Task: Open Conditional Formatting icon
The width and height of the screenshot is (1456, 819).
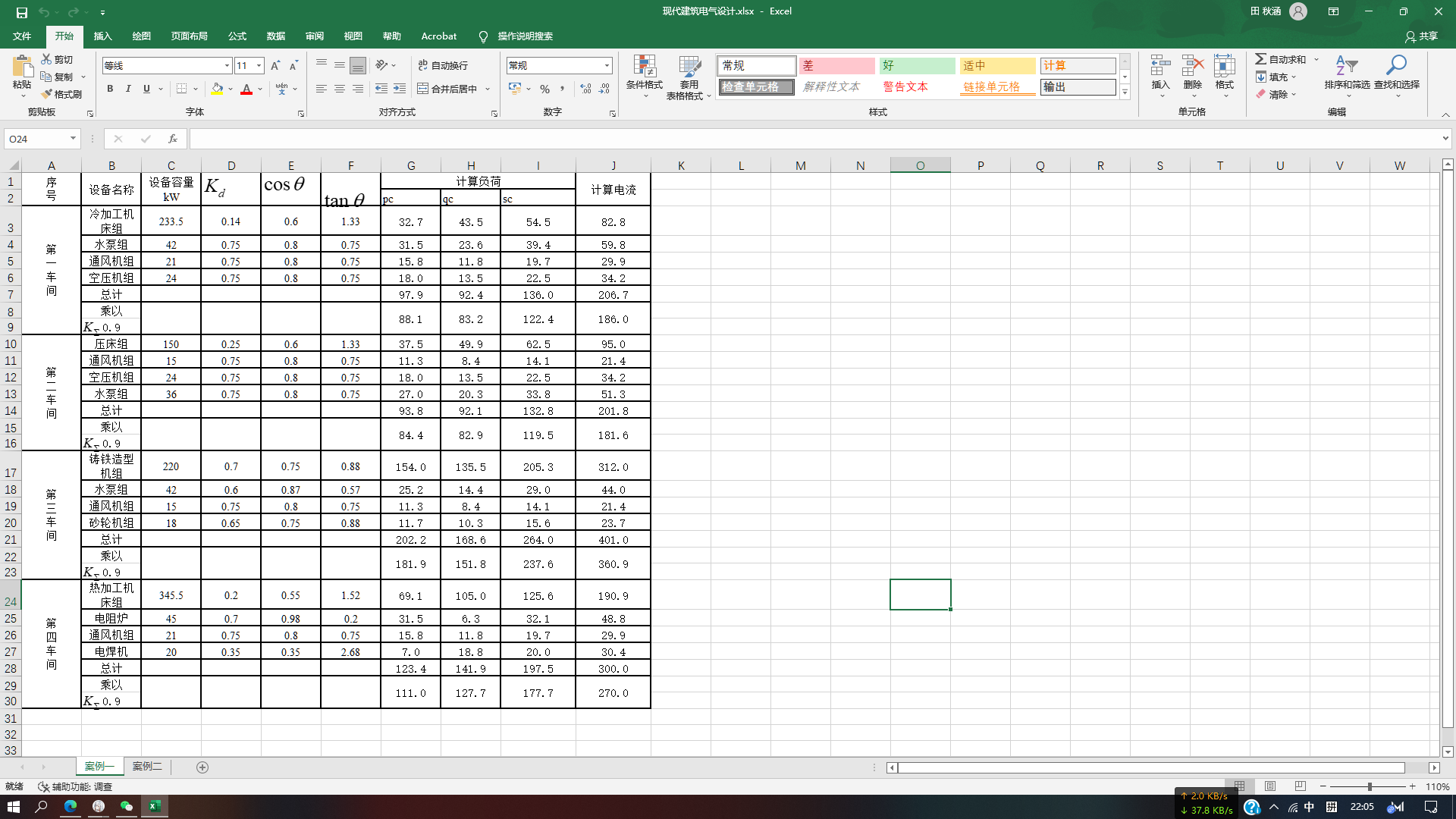Action: pyautogui.click(x=645, y=67)
